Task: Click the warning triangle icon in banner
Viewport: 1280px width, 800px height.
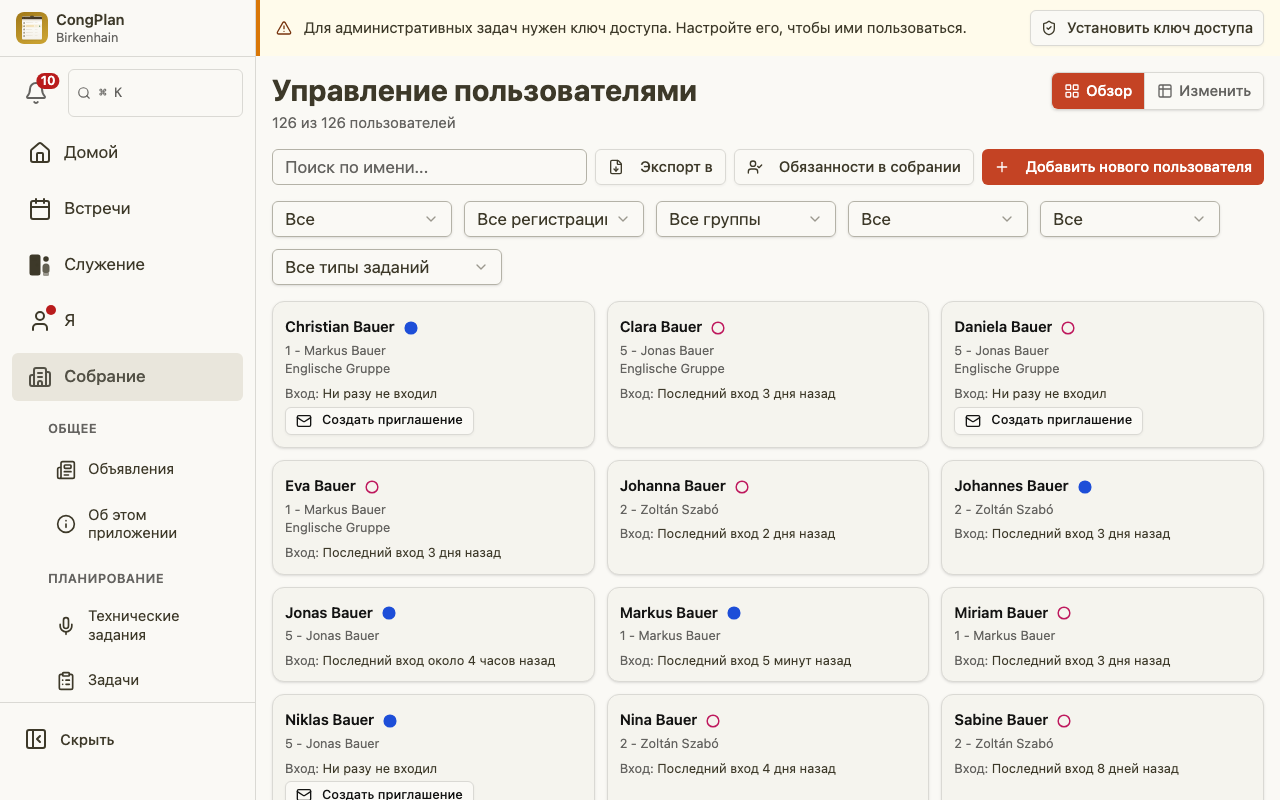Action: tap(284, 28)
